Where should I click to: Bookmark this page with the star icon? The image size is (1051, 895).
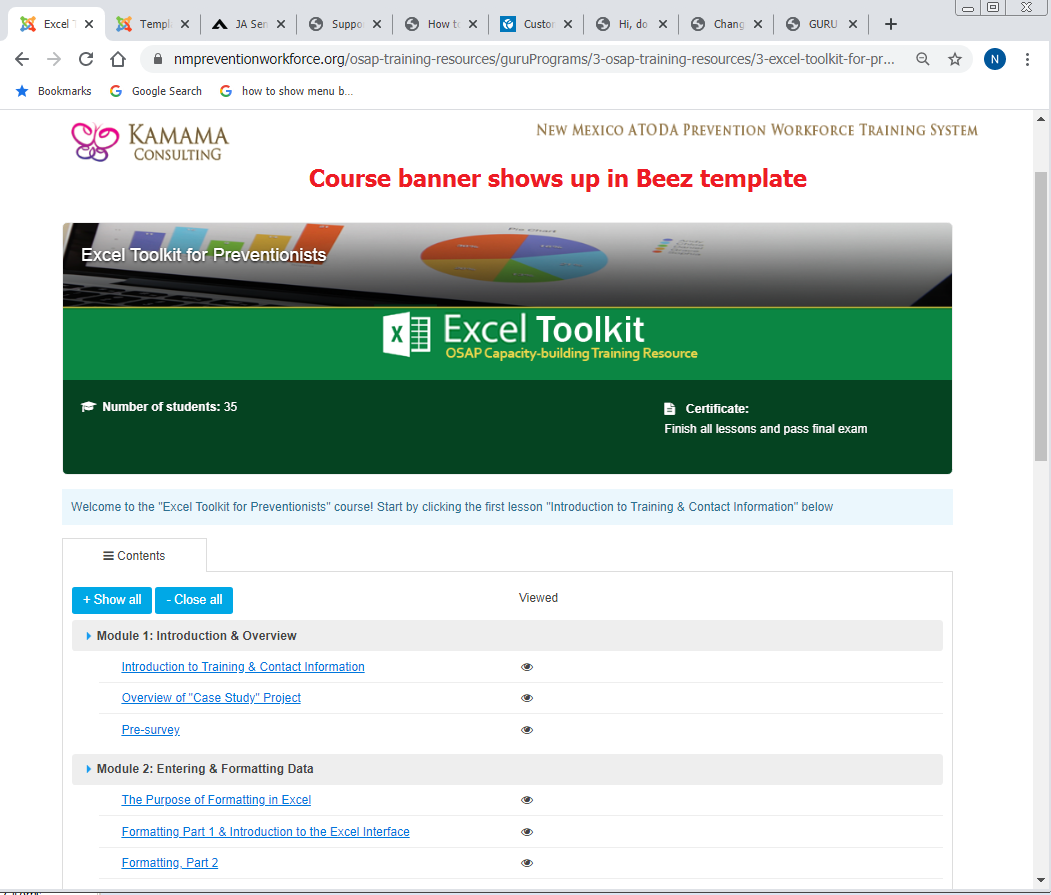point(955,59)
